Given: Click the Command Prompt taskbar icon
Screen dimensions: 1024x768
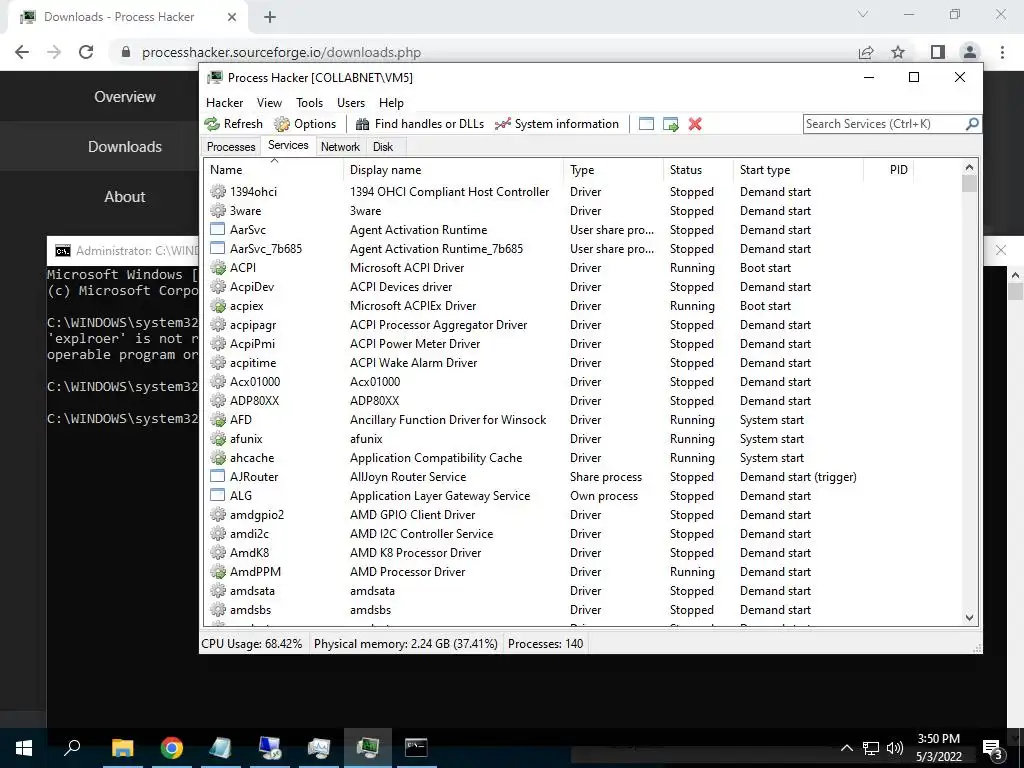Looking at the screenshot, I should point(416,747).
